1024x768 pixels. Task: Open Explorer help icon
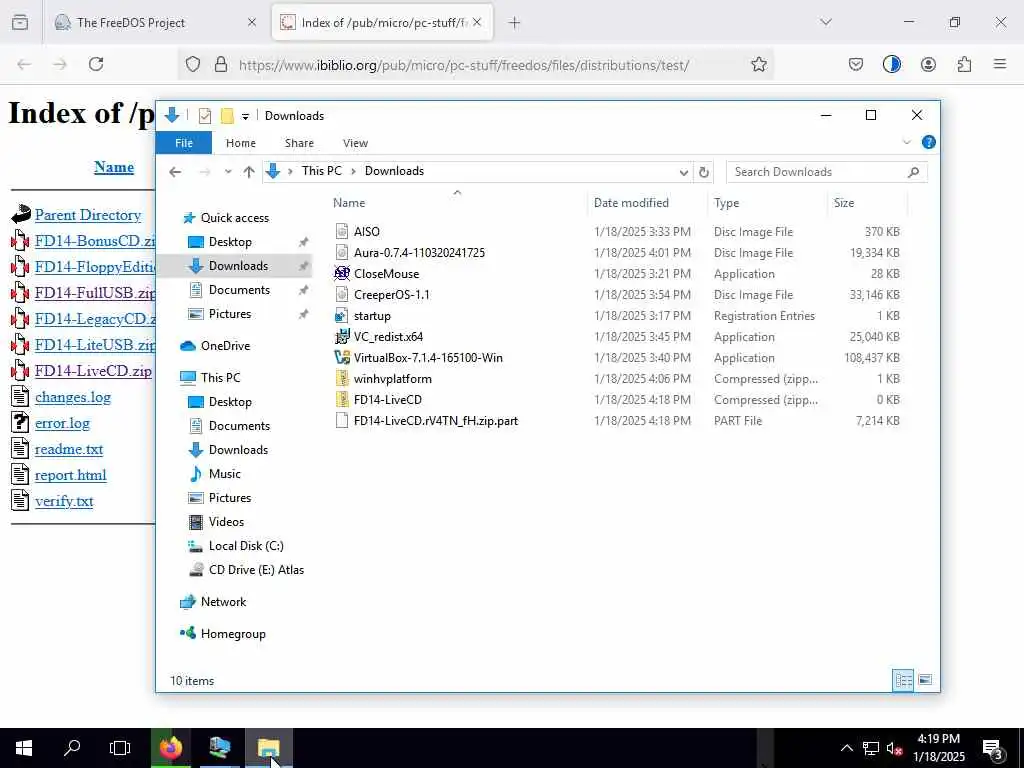click(x=928, y=142)
